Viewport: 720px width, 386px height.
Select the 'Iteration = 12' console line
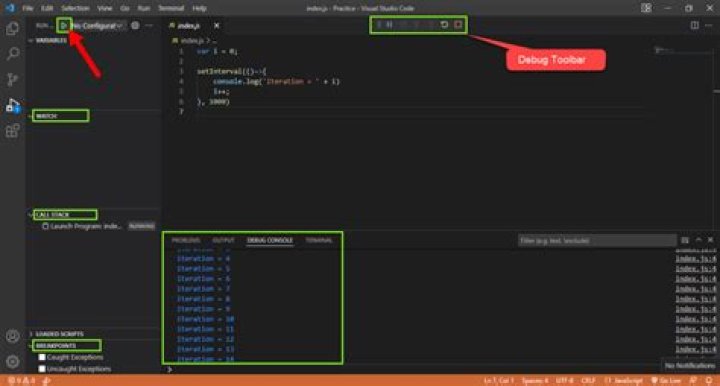coord(206,339)
